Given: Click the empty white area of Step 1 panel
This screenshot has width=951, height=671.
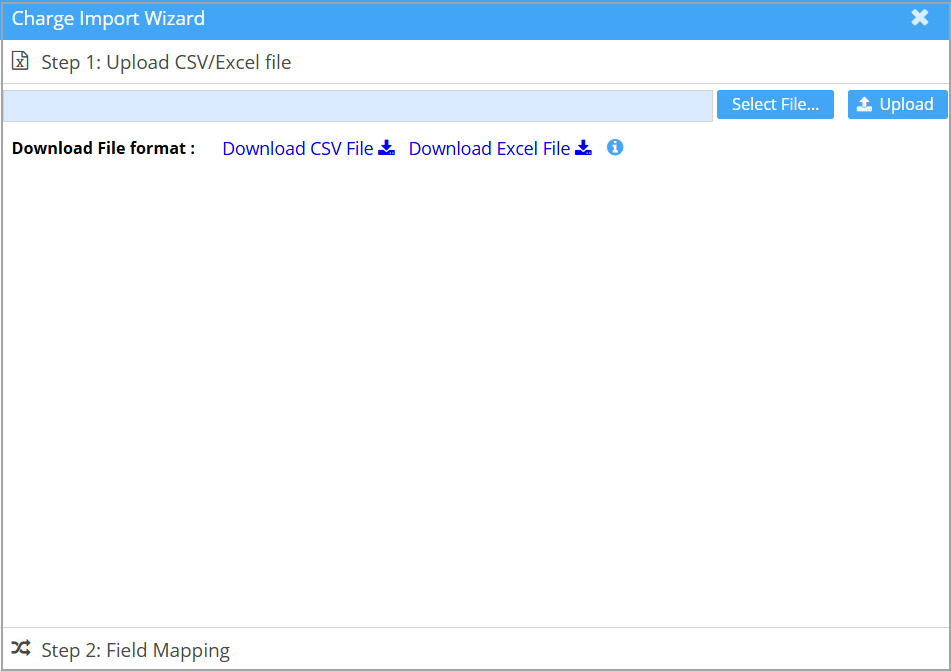Looking at the screenshot, I should [475, 390].
